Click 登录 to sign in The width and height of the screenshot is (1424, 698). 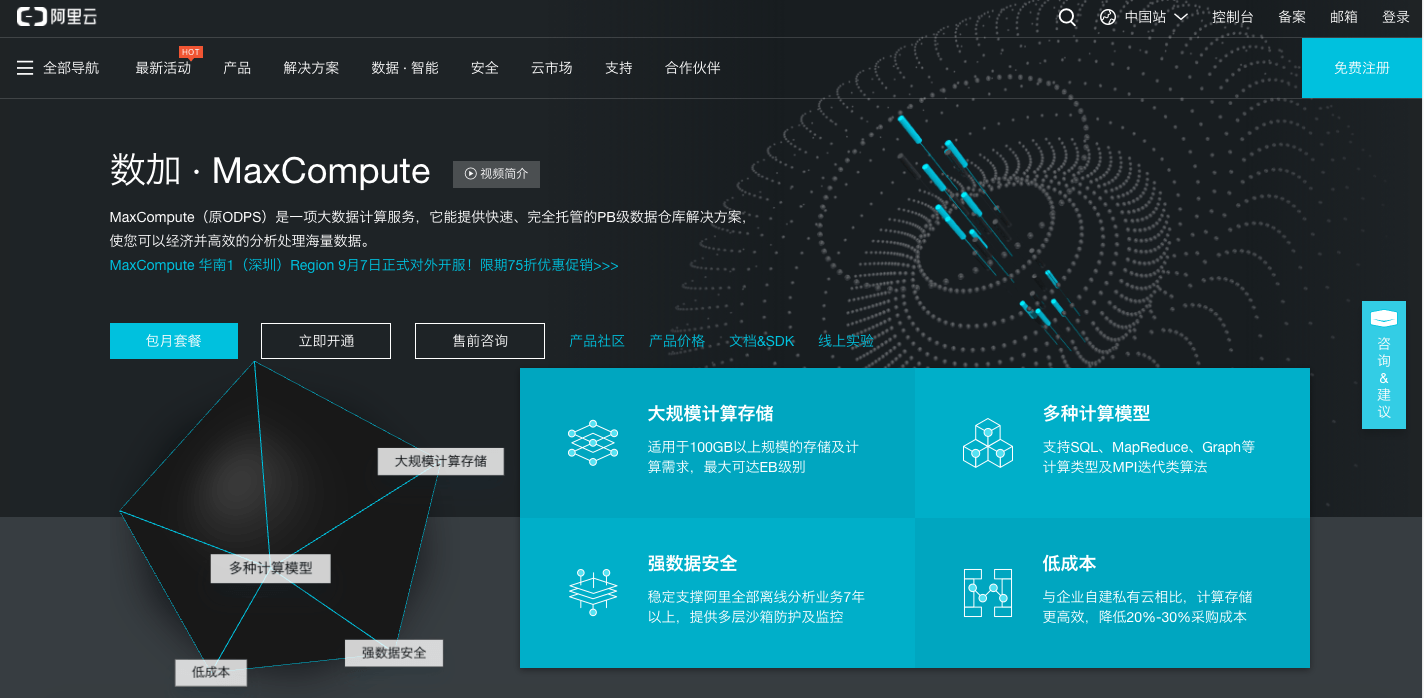1396,17
